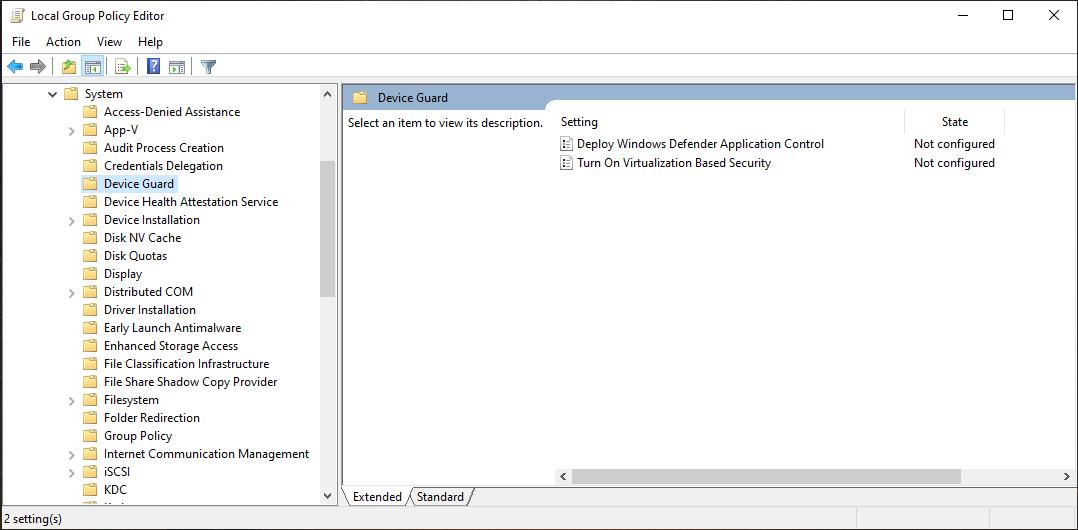The width and height of the screenshot is (1078, 530).
Task: Select Early Launch Antimalware tree item
Action: (x=173, y=328)
